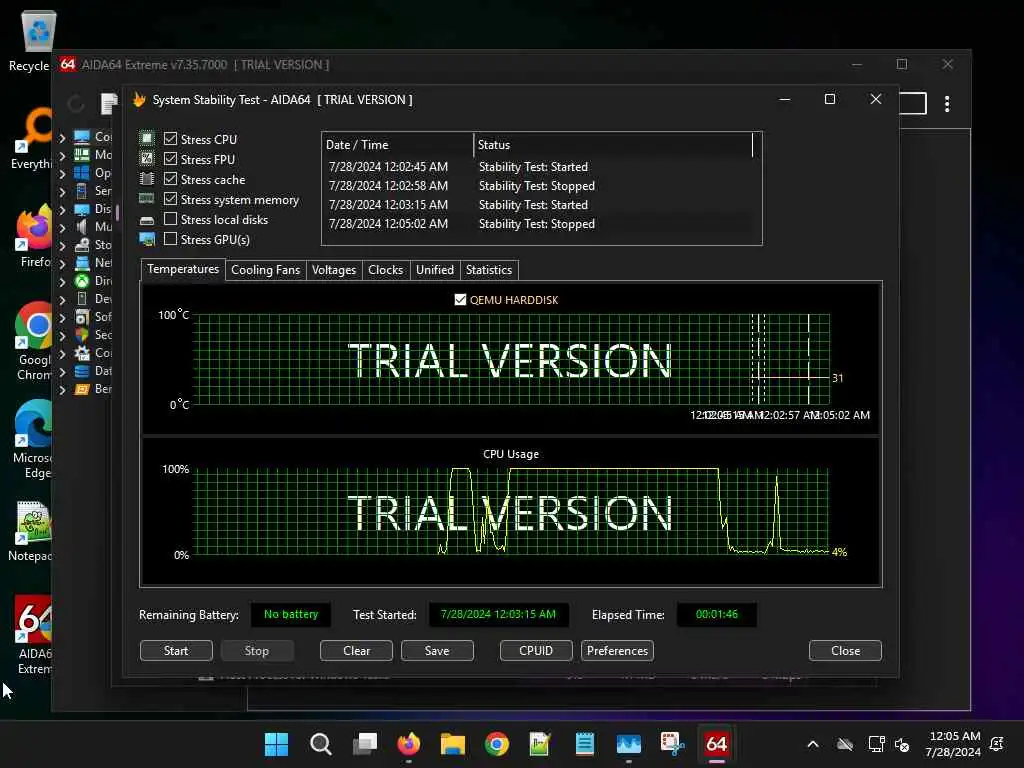Click the AIDA64 logo in main window title bar
The height and width of the screenshot is (768, 1024).
[x=68, y=64]
